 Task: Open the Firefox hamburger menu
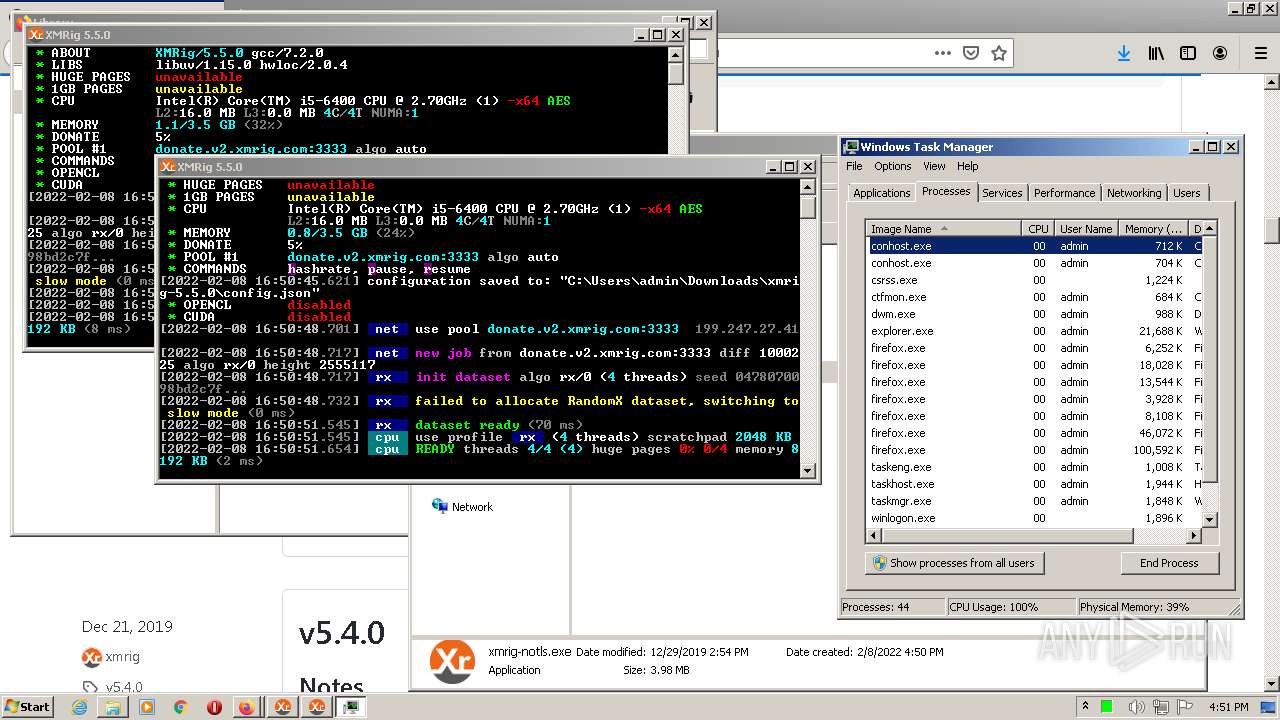[1261, 53]
